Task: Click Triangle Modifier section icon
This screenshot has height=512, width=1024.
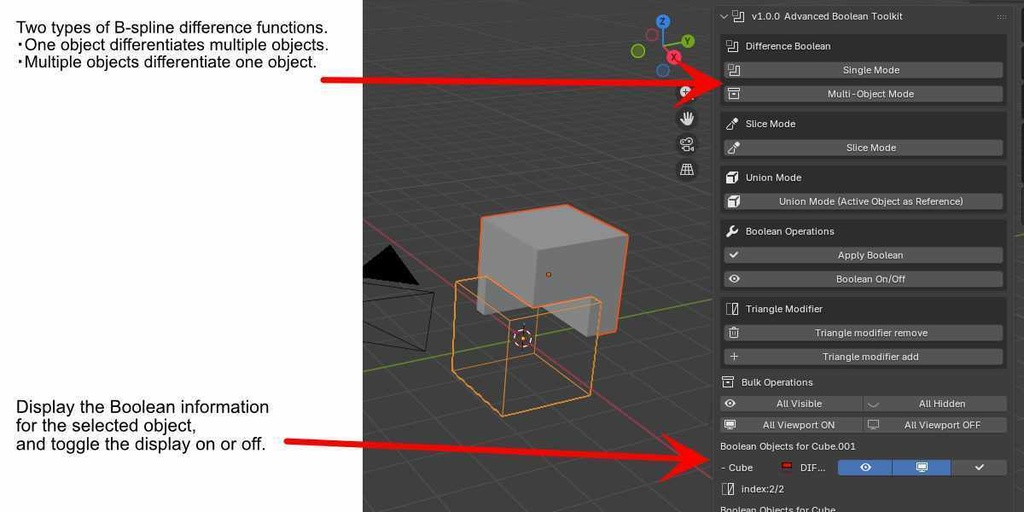Action: pyautogui.click(x=733, y=309)
